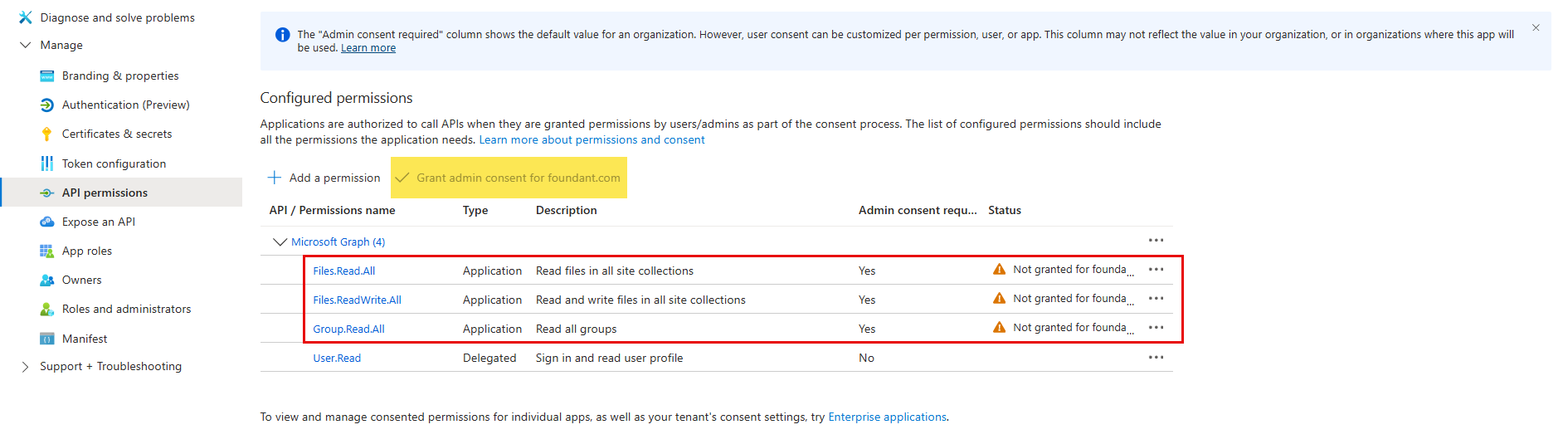The width and height of the screenshot is (1568, 444).
Task: Click the Branding & properties icon
Action: coord(47,76)
